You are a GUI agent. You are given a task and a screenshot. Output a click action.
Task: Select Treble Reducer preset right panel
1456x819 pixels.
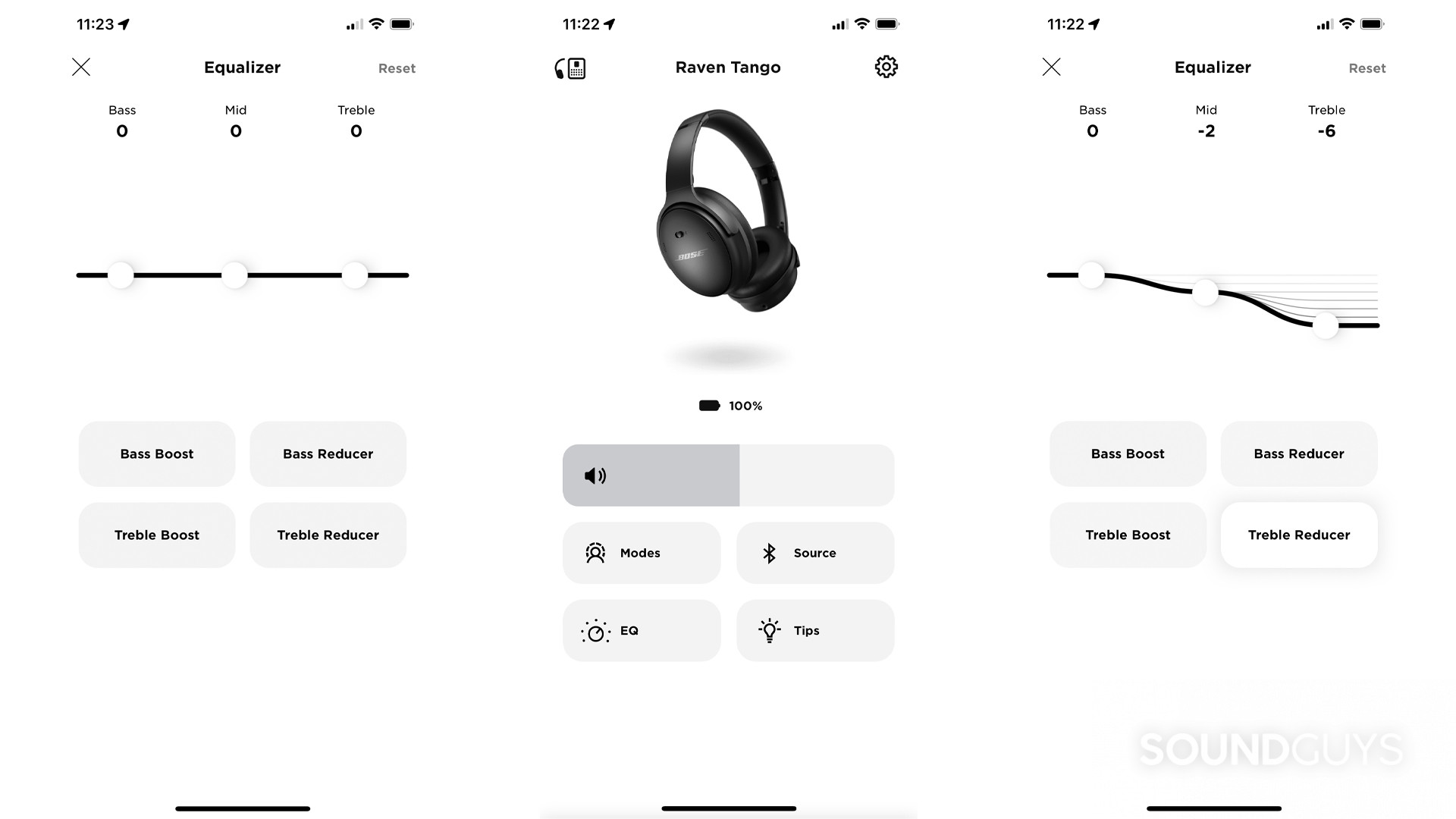click(1299, 535)
